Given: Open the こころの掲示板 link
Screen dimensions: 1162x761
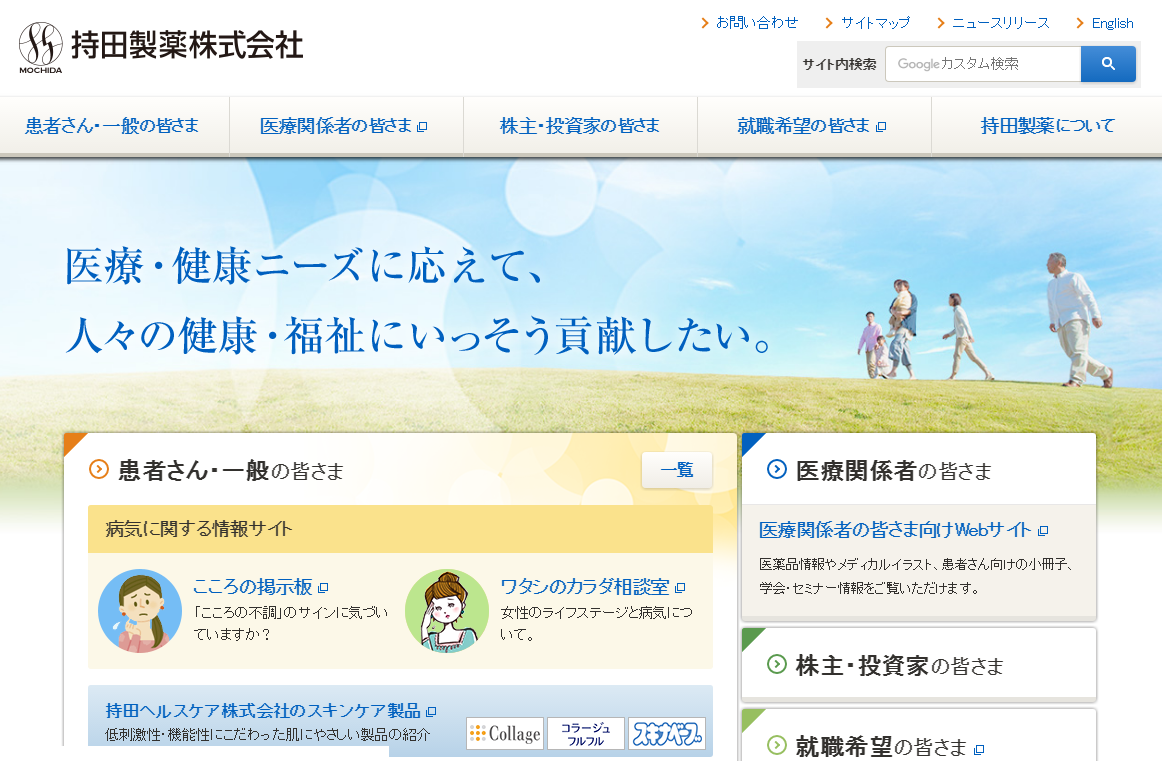Looking at the screenshot, I should [252, 587].
